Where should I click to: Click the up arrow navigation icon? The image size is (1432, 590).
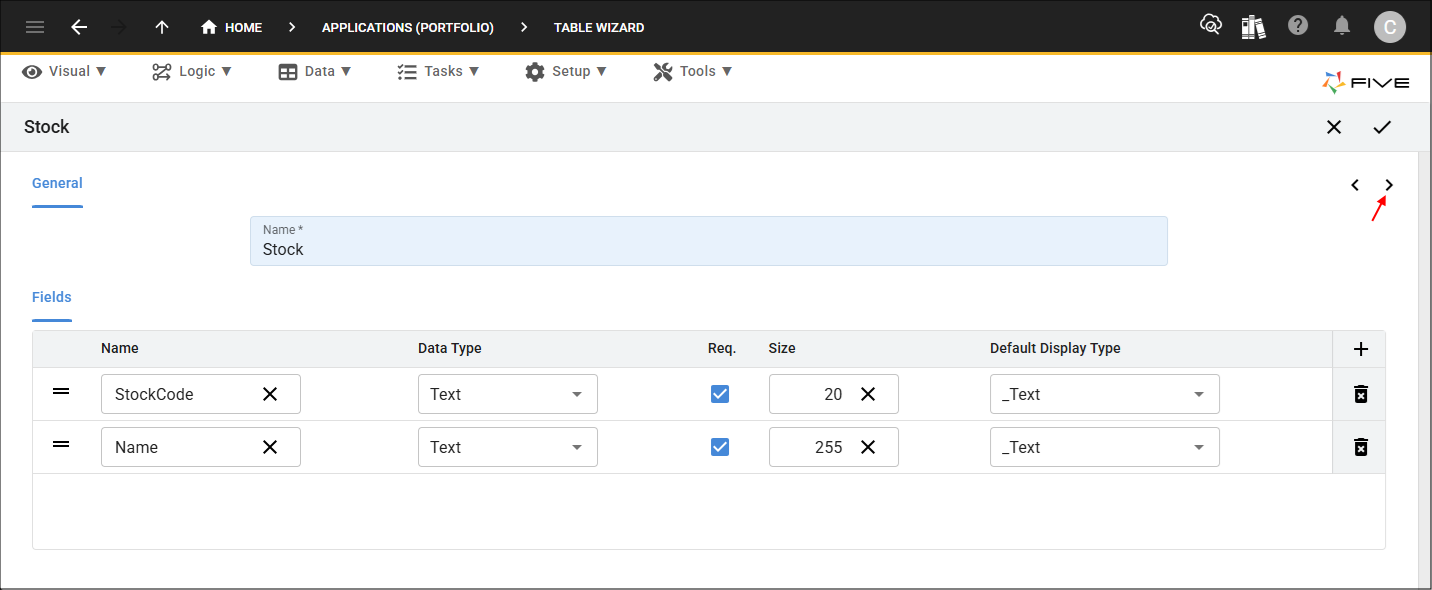[161, 27]
